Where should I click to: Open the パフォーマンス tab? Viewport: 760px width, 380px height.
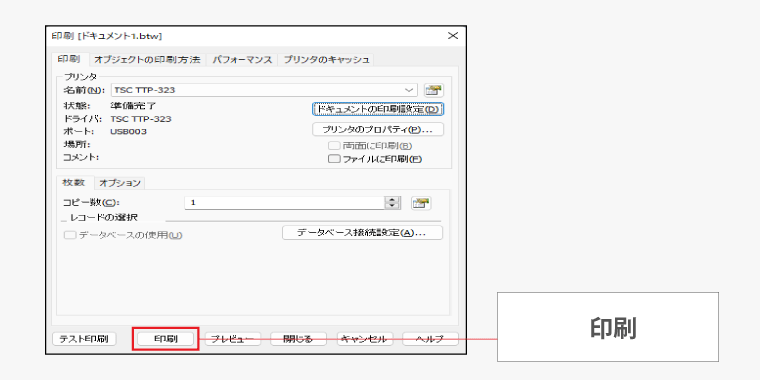pyautogui.click(x=242, y=60)
